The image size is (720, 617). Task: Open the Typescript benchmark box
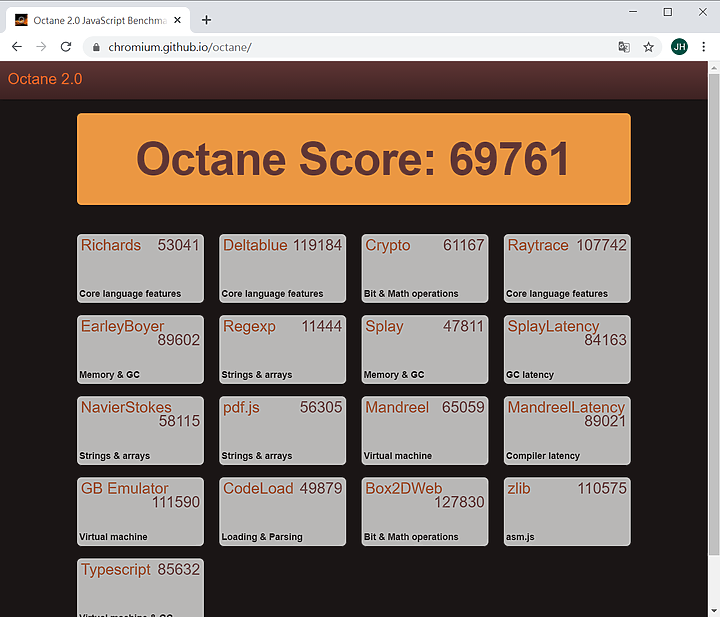coord(140,588)
